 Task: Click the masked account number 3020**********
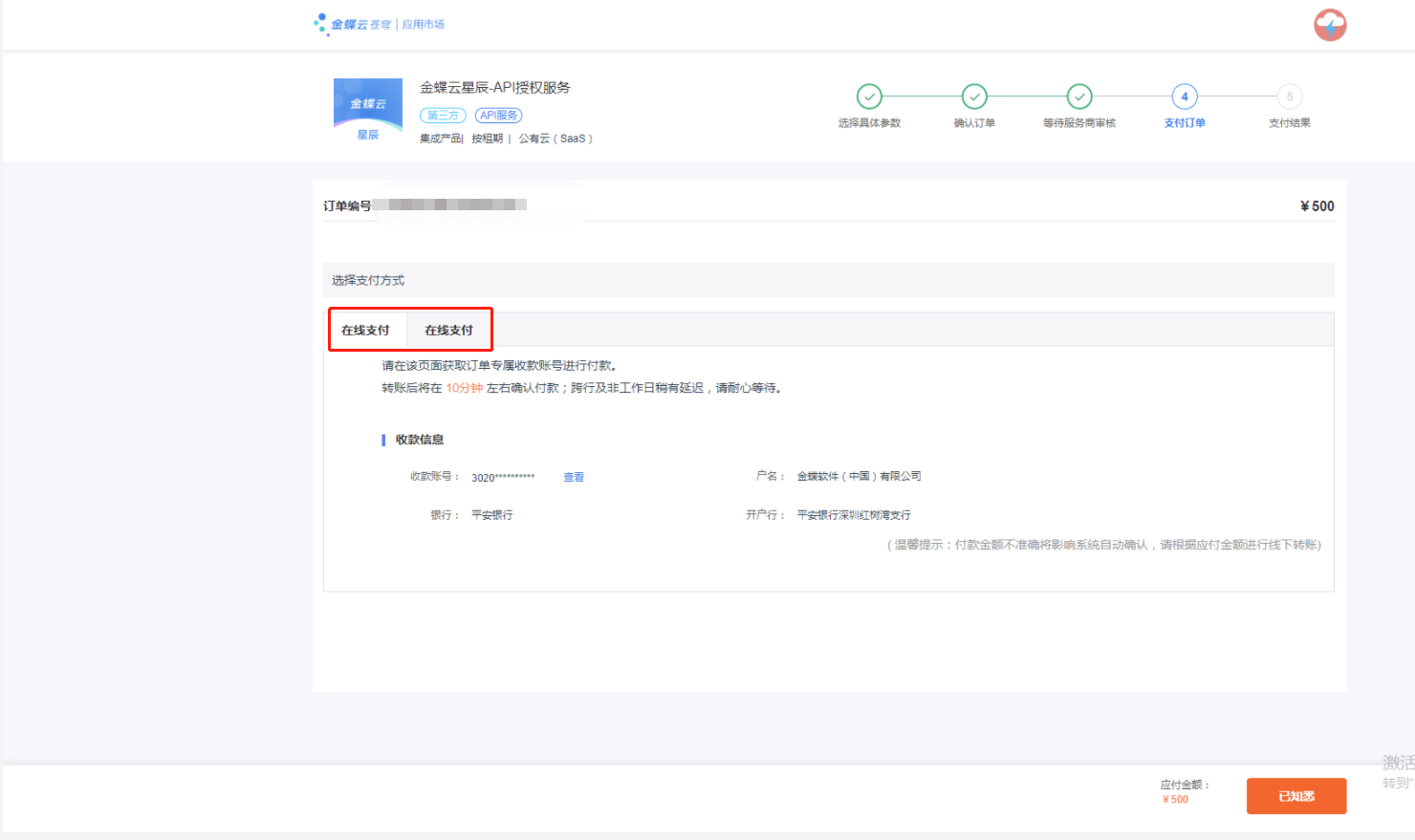tap(503, 477)
